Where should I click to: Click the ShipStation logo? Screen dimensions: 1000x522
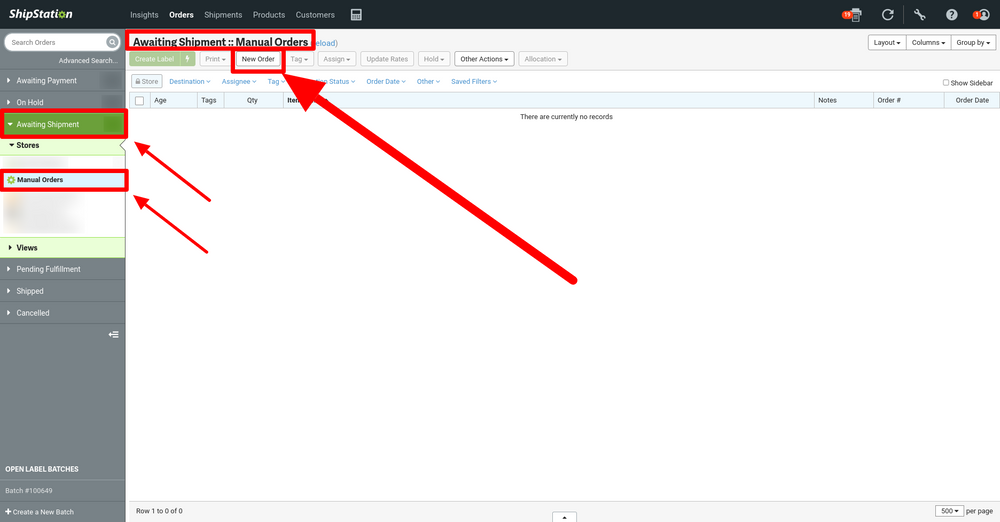(40, 14)
